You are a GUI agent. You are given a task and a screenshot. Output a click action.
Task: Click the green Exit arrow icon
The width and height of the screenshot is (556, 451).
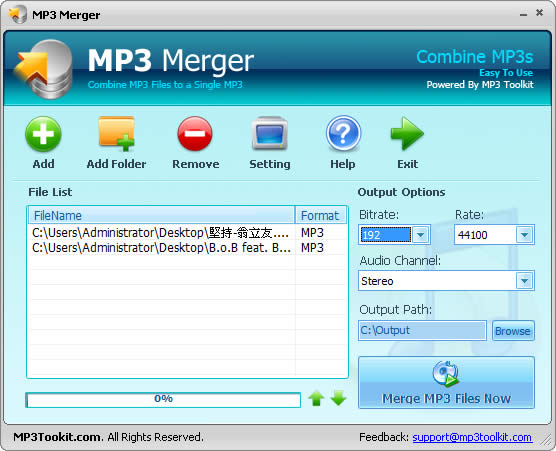407,133
